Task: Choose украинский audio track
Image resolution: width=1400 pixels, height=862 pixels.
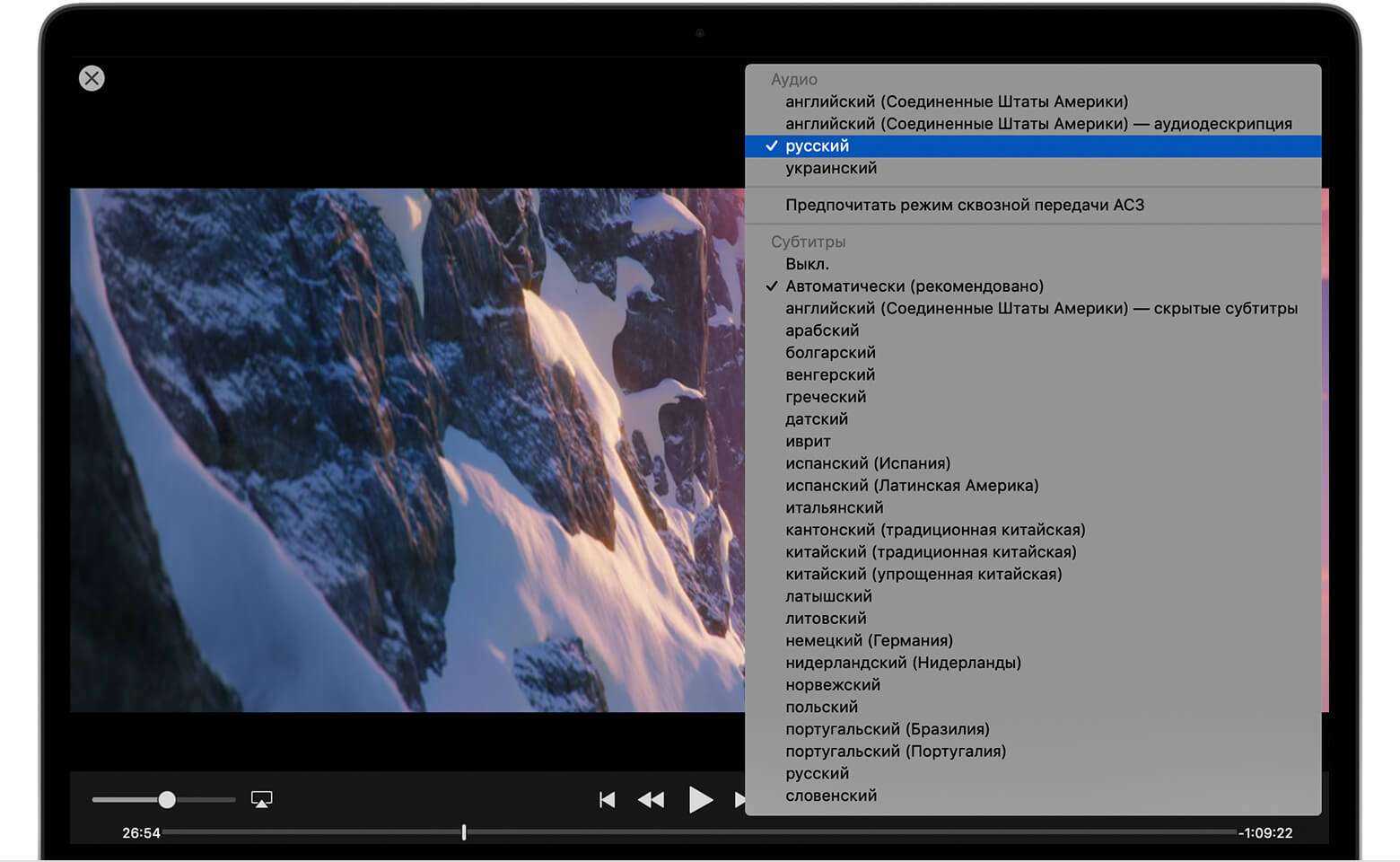Action: [x=831, y=169]
